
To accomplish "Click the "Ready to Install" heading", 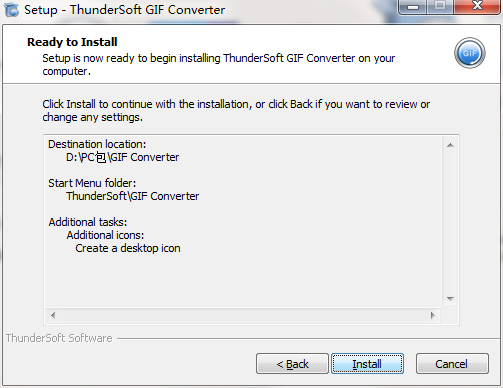I will coord(72,42).
